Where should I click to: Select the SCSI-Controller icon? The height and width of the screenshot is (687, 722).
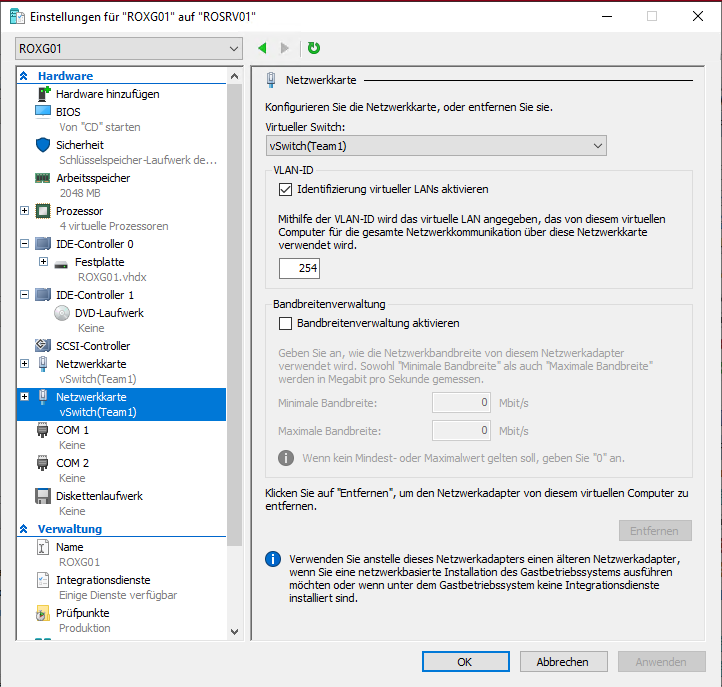tap(43, 345)
